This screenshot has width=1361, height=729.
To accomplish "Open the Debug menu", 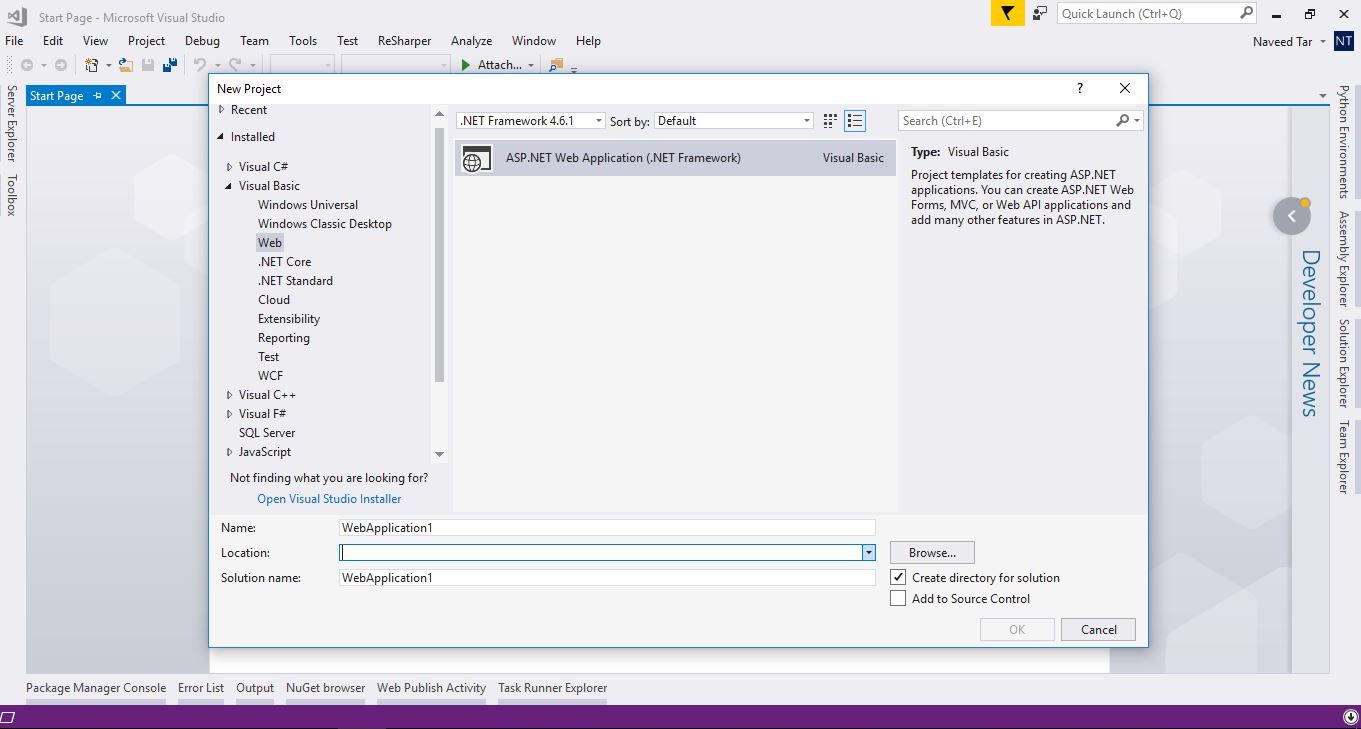I will tap(202, 41).
